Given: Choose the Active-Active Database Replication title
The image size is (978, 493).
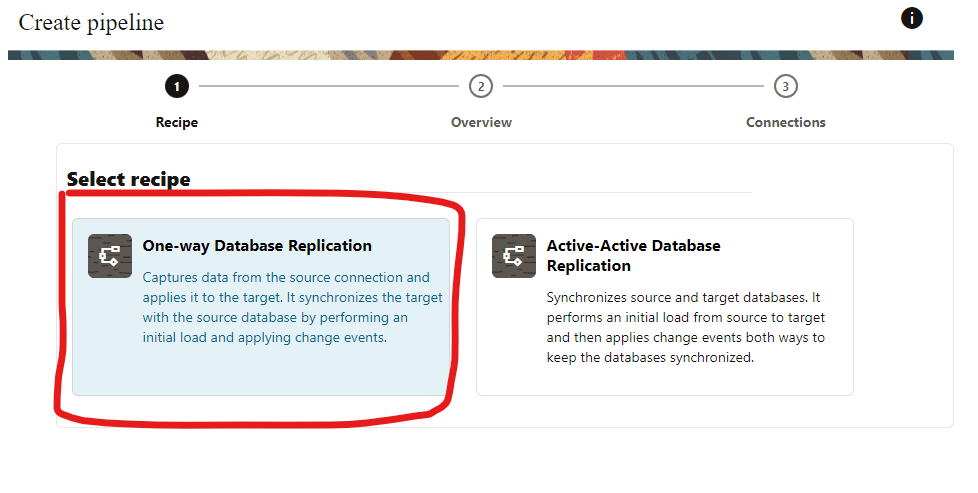Looking at the screenshot, I should pyautogui.click(x=633, y=256).
